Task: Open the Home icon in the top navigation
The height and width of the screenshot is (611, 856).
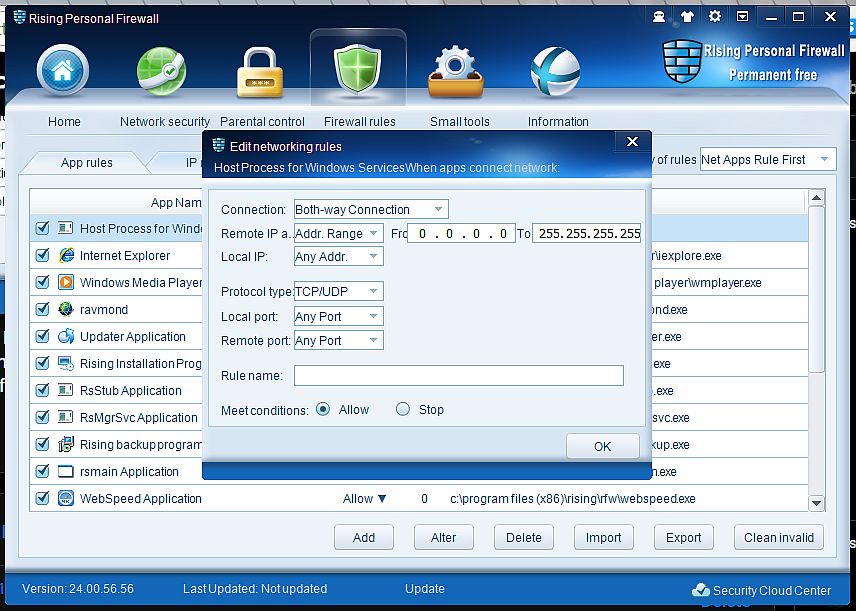Action: pos(63,71)
